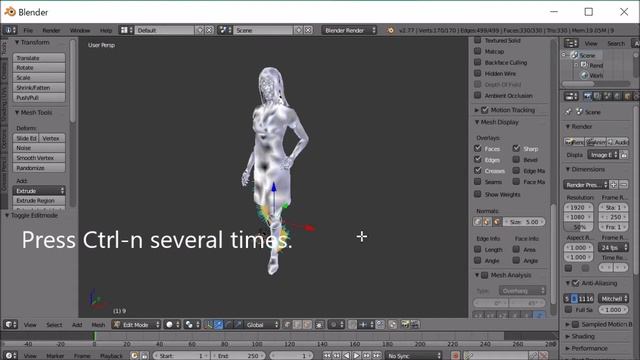Select the translate manipulator icon
The image size is (640, 360).
point(218,324)
